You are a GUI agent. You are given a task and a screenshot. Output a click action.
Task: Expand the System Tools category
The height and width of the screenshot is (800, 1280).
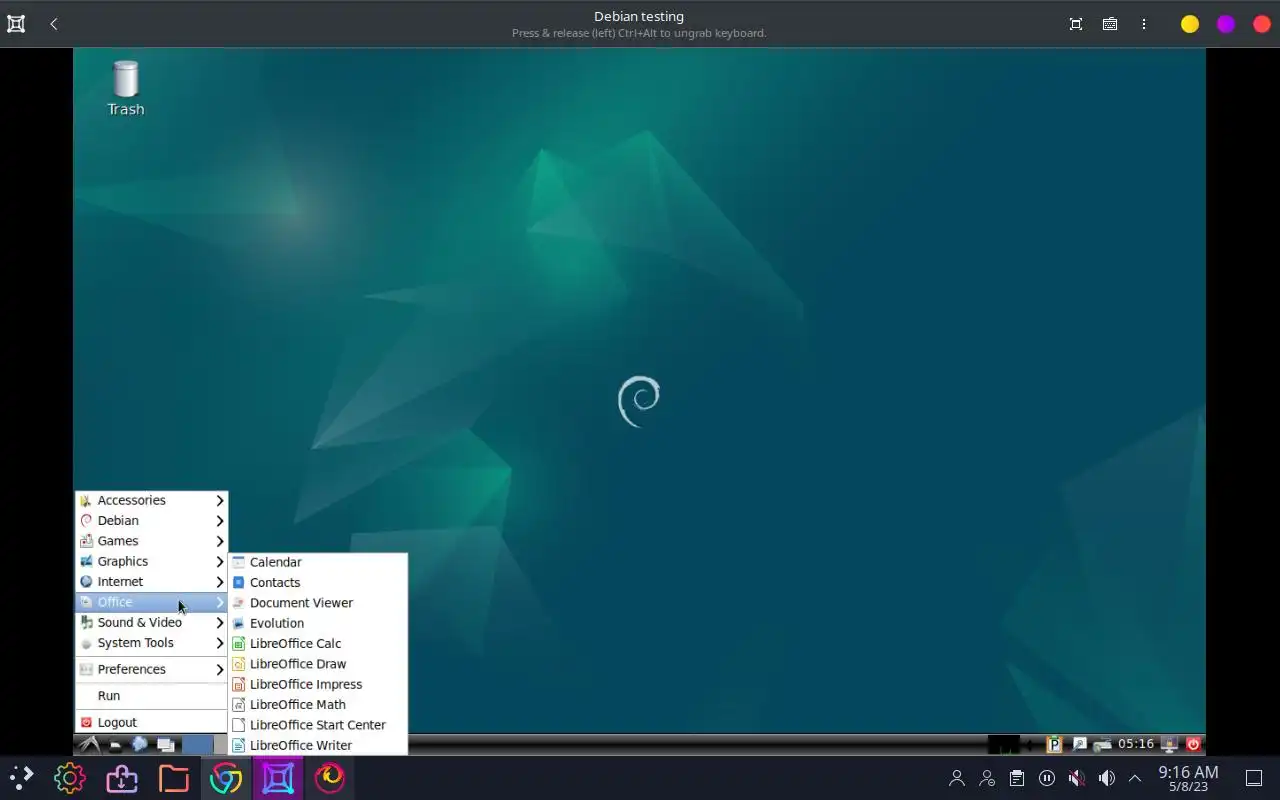pyautogui.click(x=151, y=643)
